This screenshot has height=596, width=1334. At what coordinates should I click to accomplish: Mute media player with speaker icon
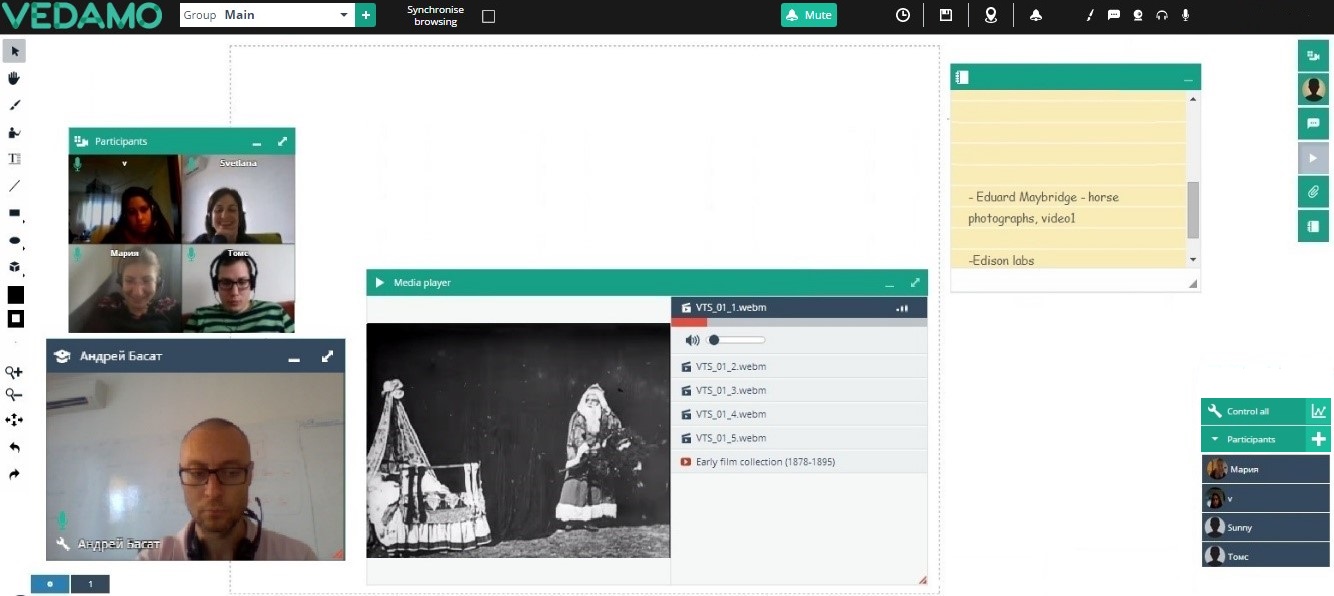(x=692, y=340)
